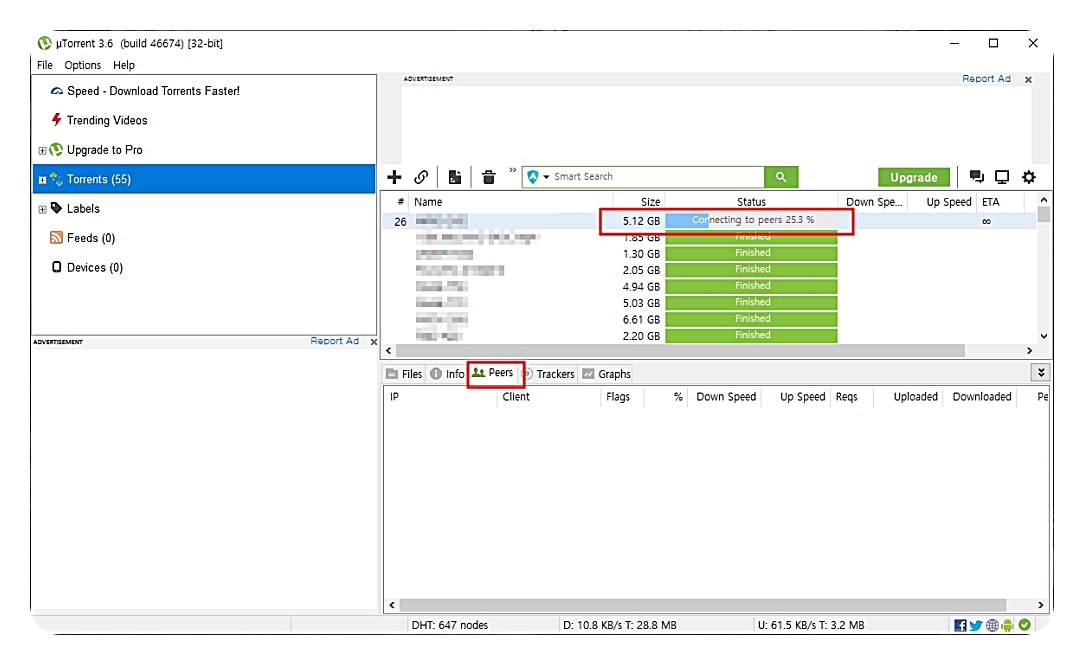1084x665 pixels.
Task: Add torrent from URL link icon
Action: point(421,177)
